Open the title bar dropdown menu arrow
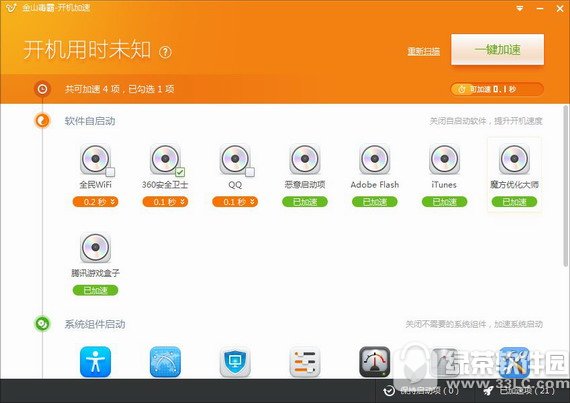This screenshot has width=570, height=403. (x=520, y=8)
